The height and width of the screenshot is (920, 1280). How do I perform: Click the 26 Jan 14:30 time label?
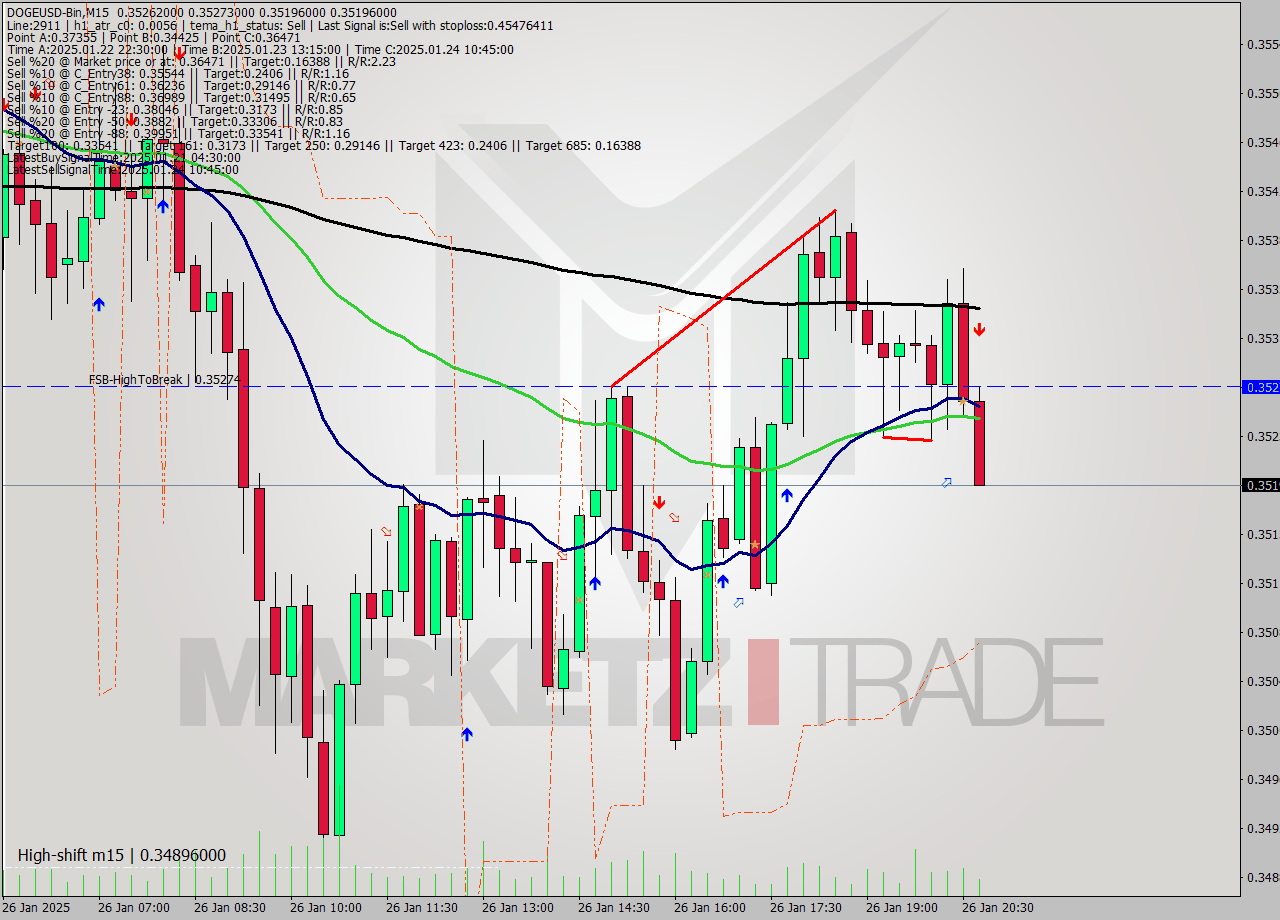click(x=614, y=908)
